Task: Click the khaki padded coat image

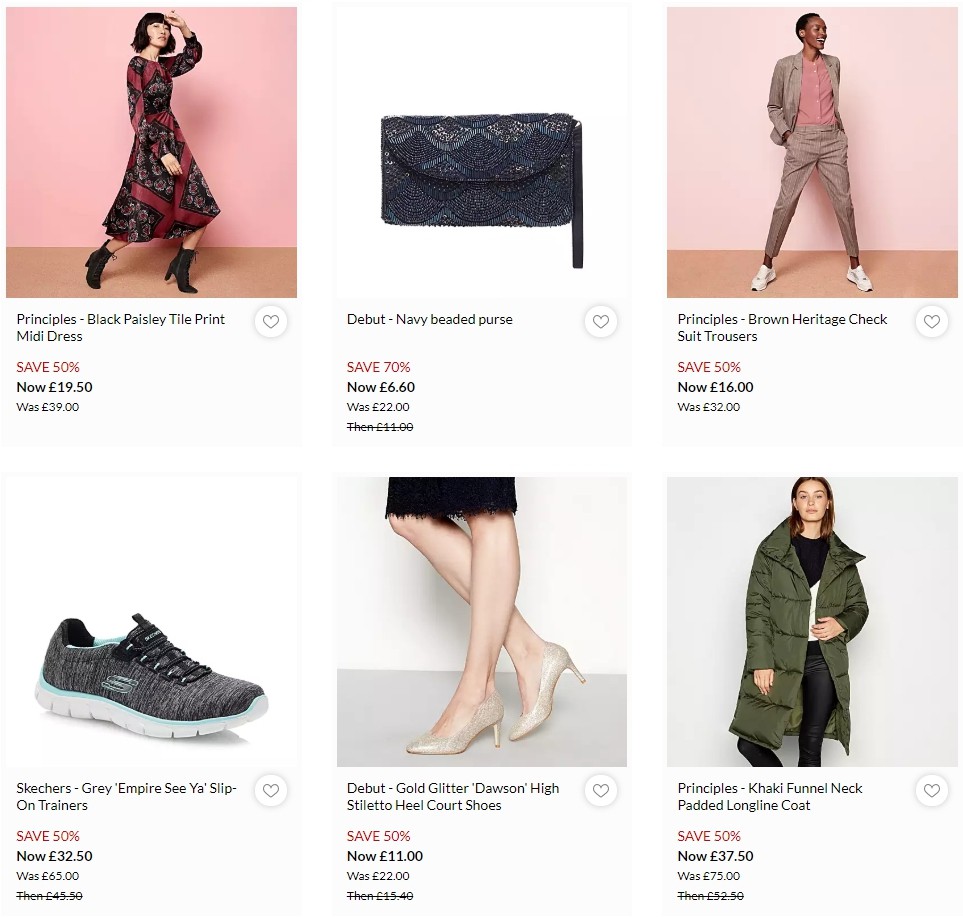Action: [812, 621]
